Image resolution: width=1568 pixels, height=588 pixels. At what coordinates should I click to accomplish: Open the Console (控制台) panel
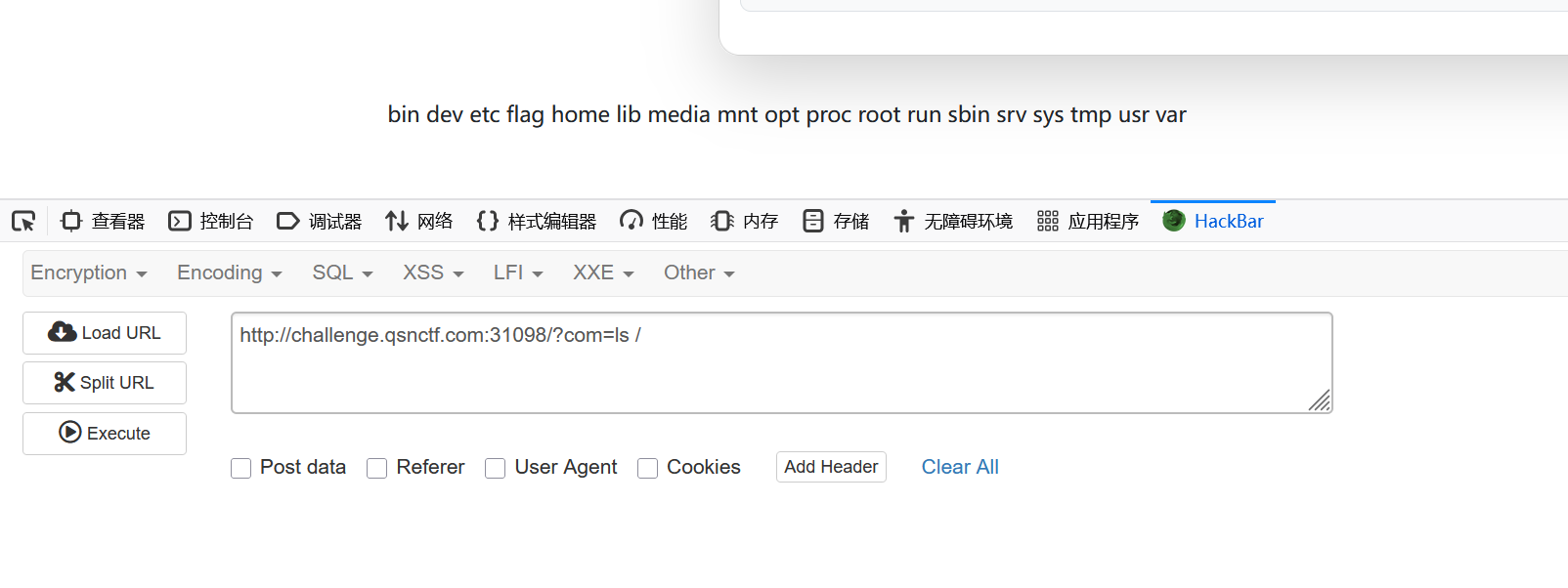pyautogui.click(x=211, y=222)
